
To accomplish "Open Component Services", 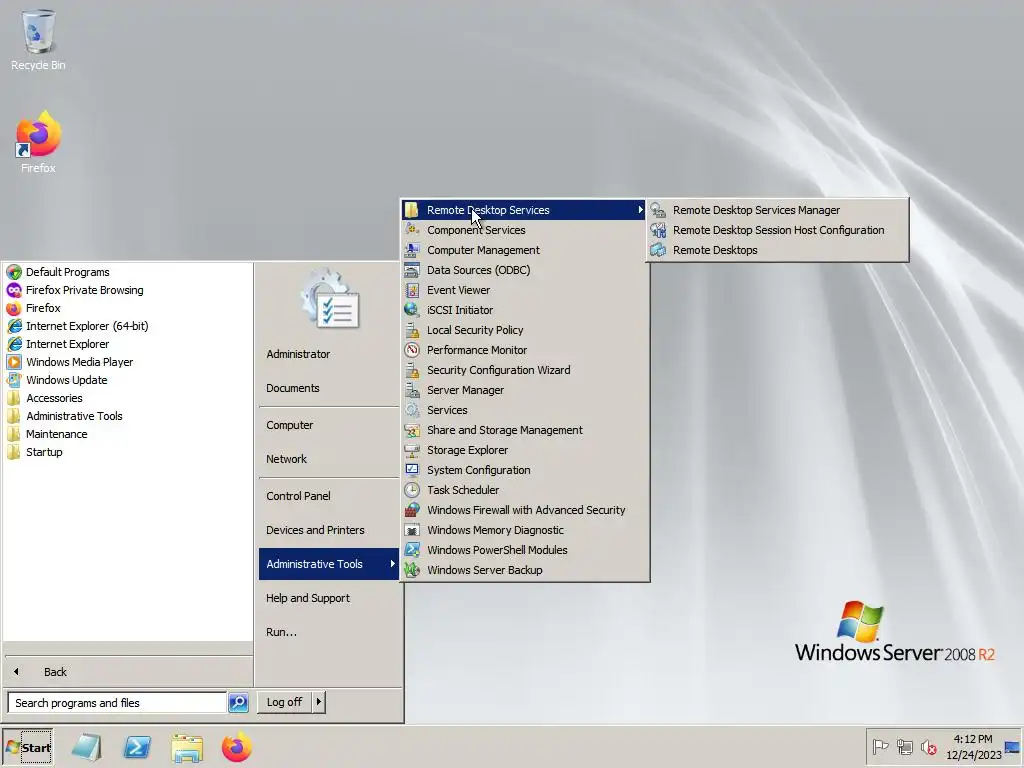I will tap(524, 230).
